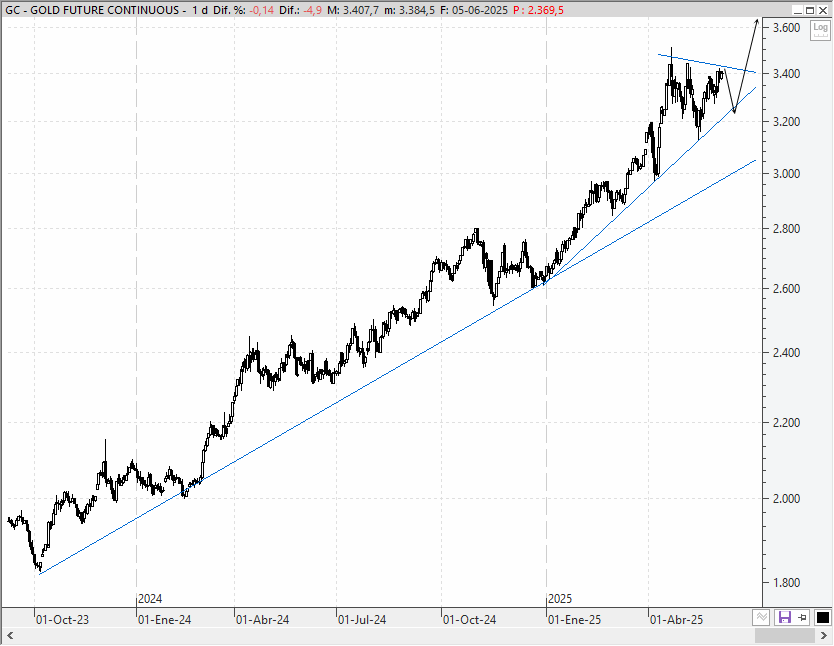Click the 3.200 price axis label
This screenshot has width=834, height=646.
point(786,122)
